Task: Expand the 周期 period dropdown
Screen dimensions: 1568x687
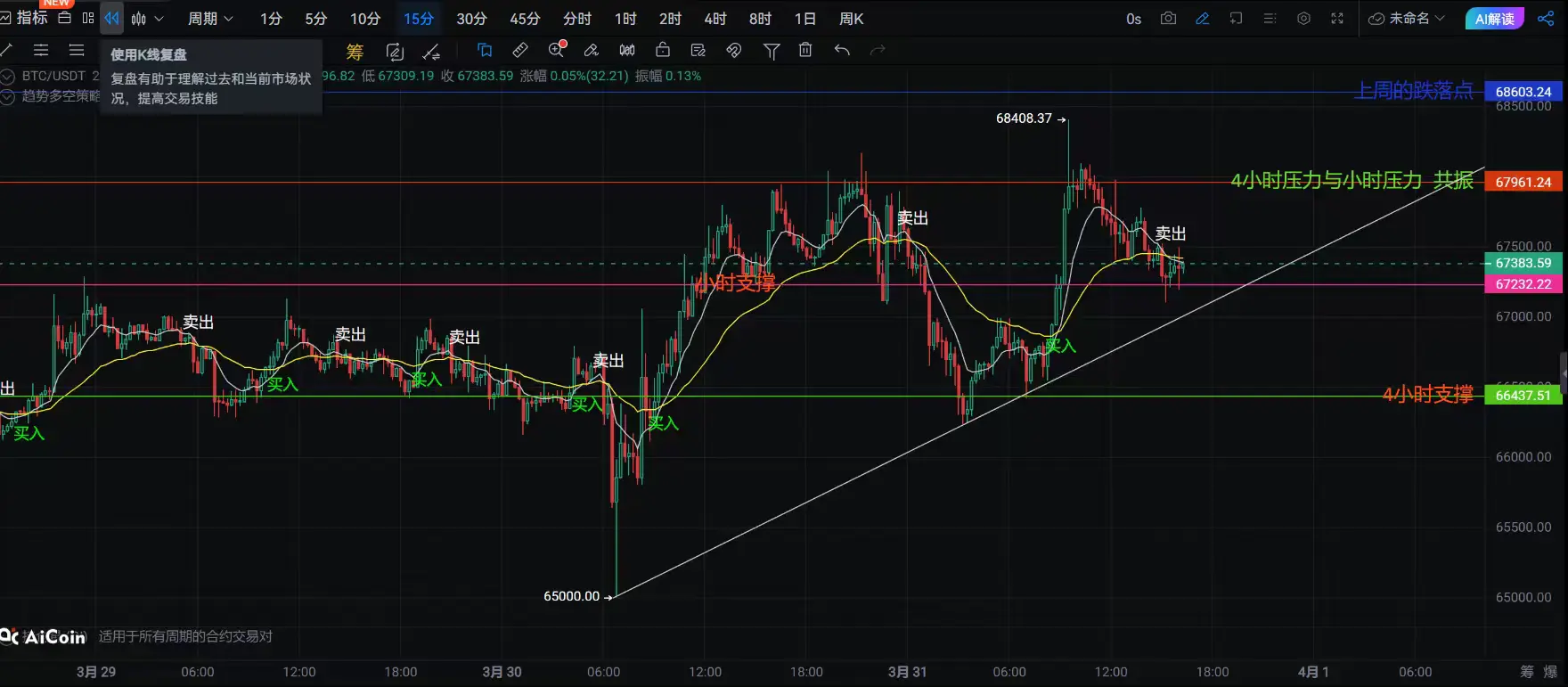Action: (x=210, y=18)
